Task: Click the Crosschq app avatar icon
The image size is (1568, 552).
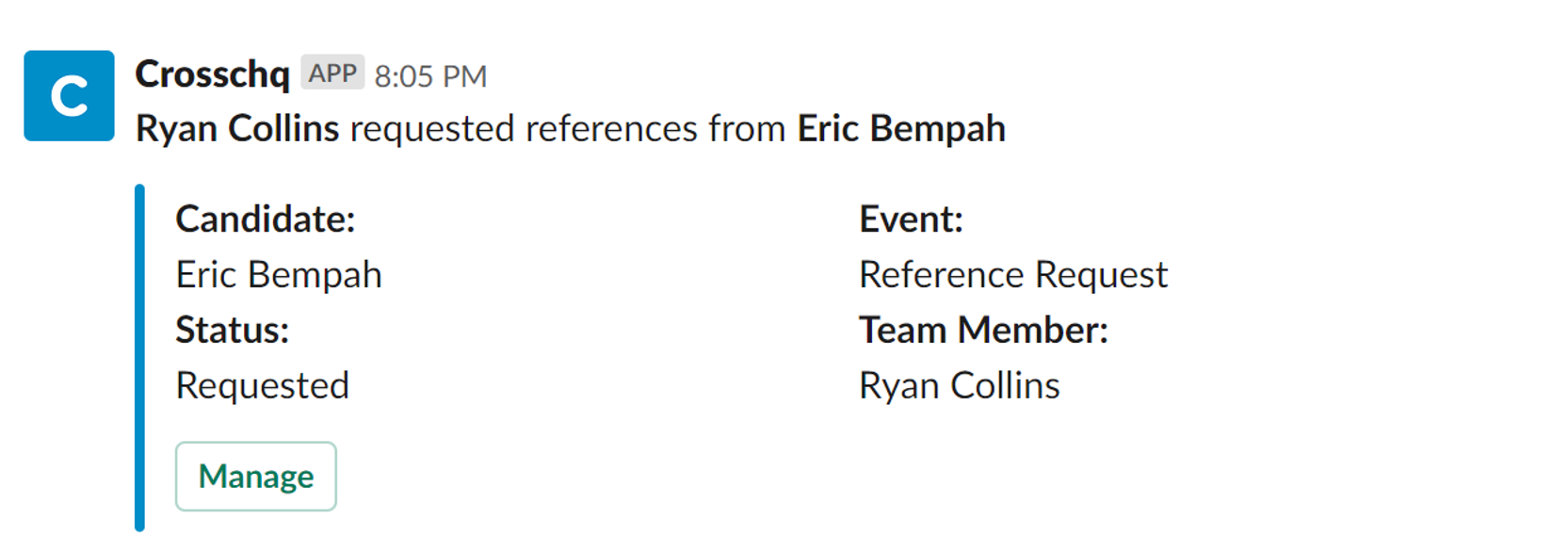Action: (69, 96)
